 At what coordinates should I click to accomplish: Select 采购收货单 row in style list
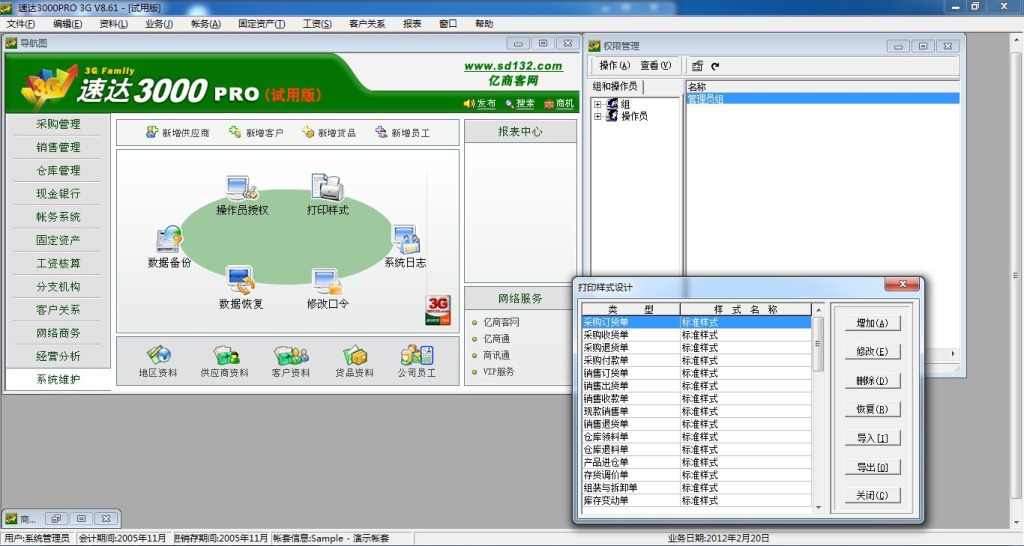[696, 335]
